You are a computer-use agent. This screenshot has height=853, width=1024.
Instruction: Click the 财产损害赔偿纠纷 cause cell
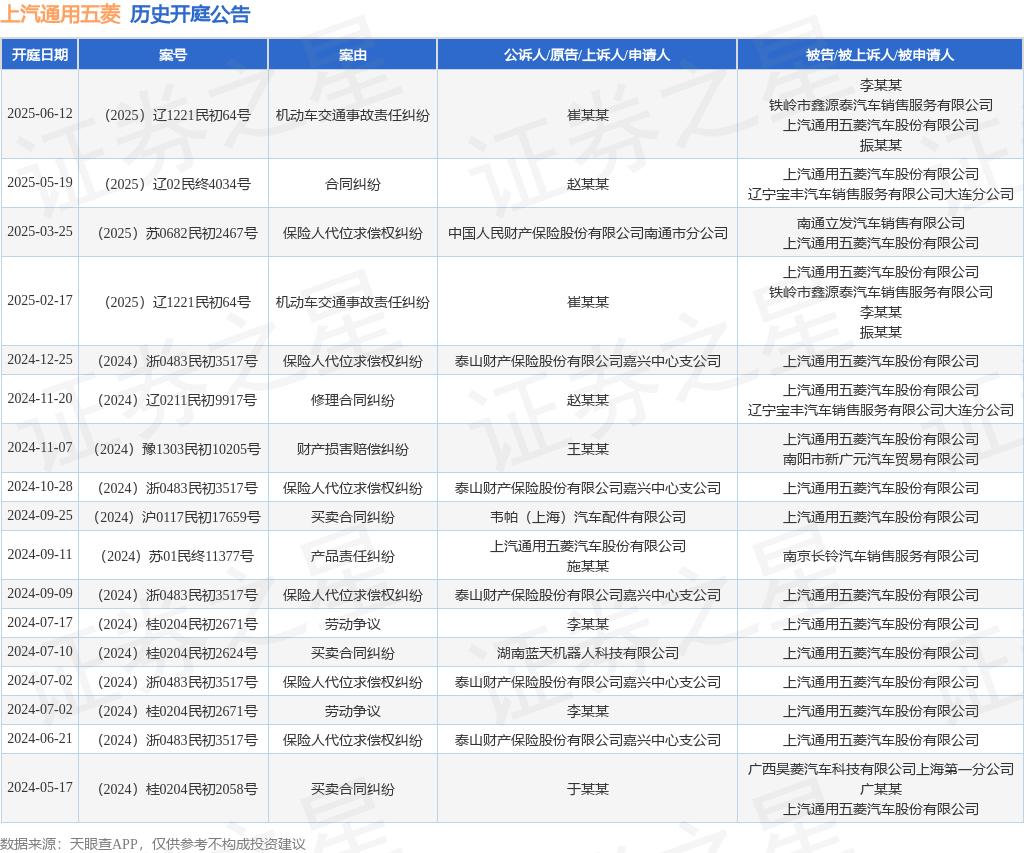[353, 449]
